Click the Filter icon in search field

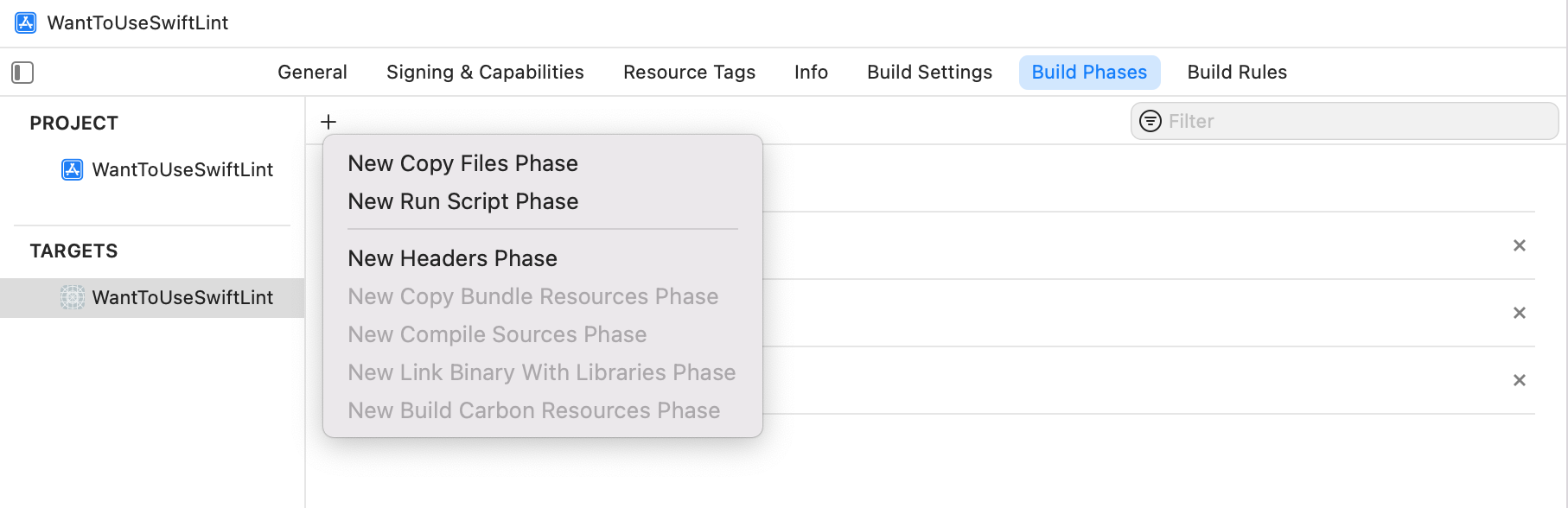point(1150,122)
